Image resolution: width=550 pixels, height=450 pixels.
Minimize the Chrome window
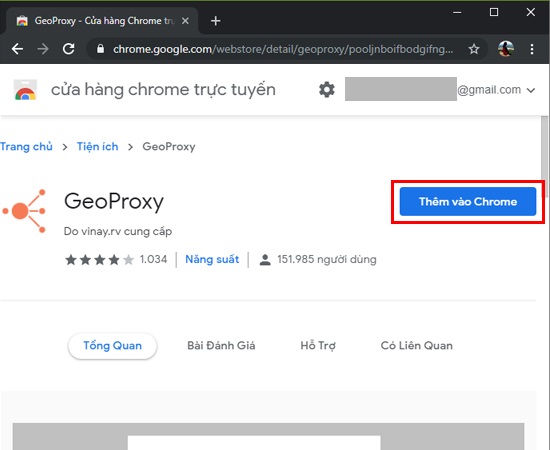coord(457,12)
